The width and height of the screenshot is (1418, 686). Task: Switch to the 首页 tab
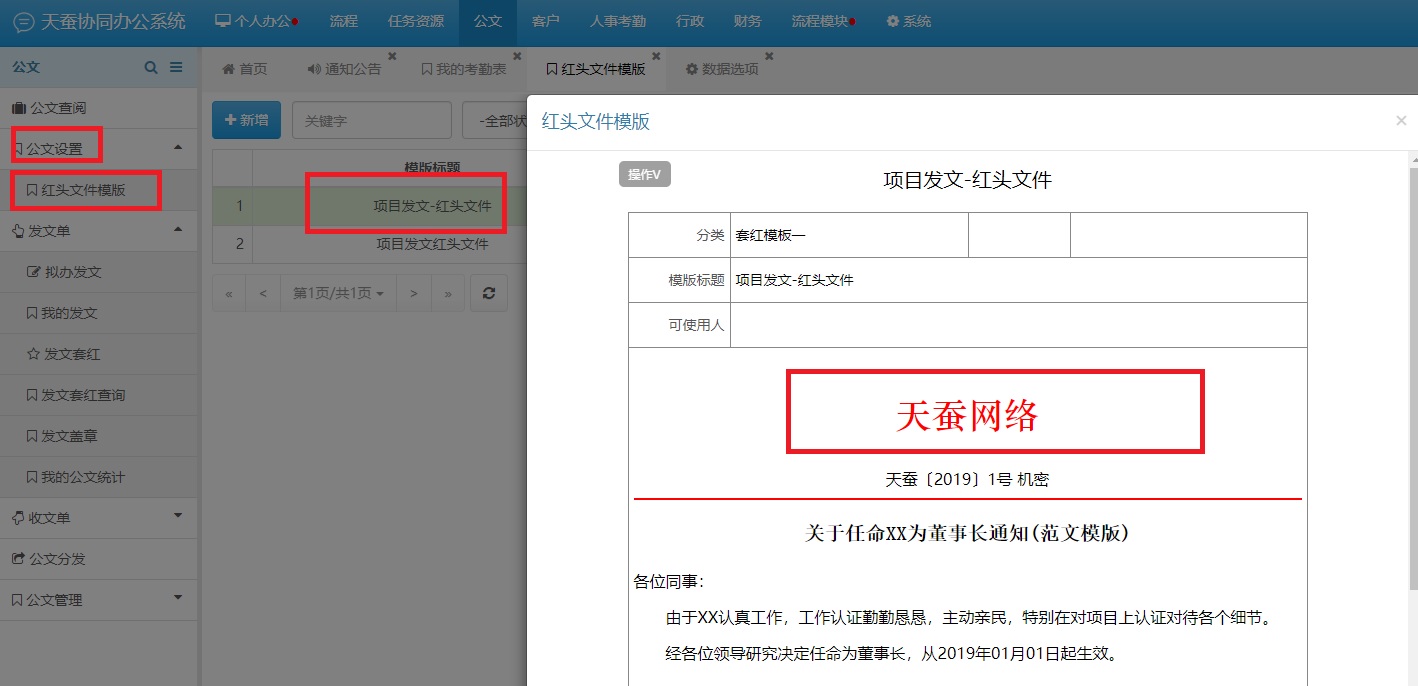pyautogui.click(x=245, y=68)
